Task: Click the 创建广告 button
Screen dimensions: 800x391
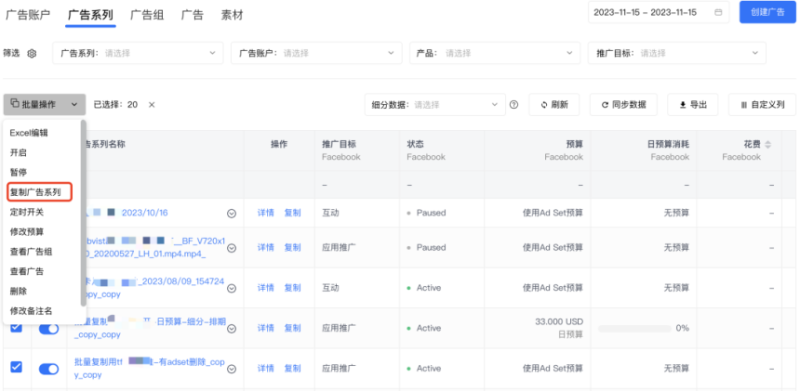Action: (x=767, y=12)
